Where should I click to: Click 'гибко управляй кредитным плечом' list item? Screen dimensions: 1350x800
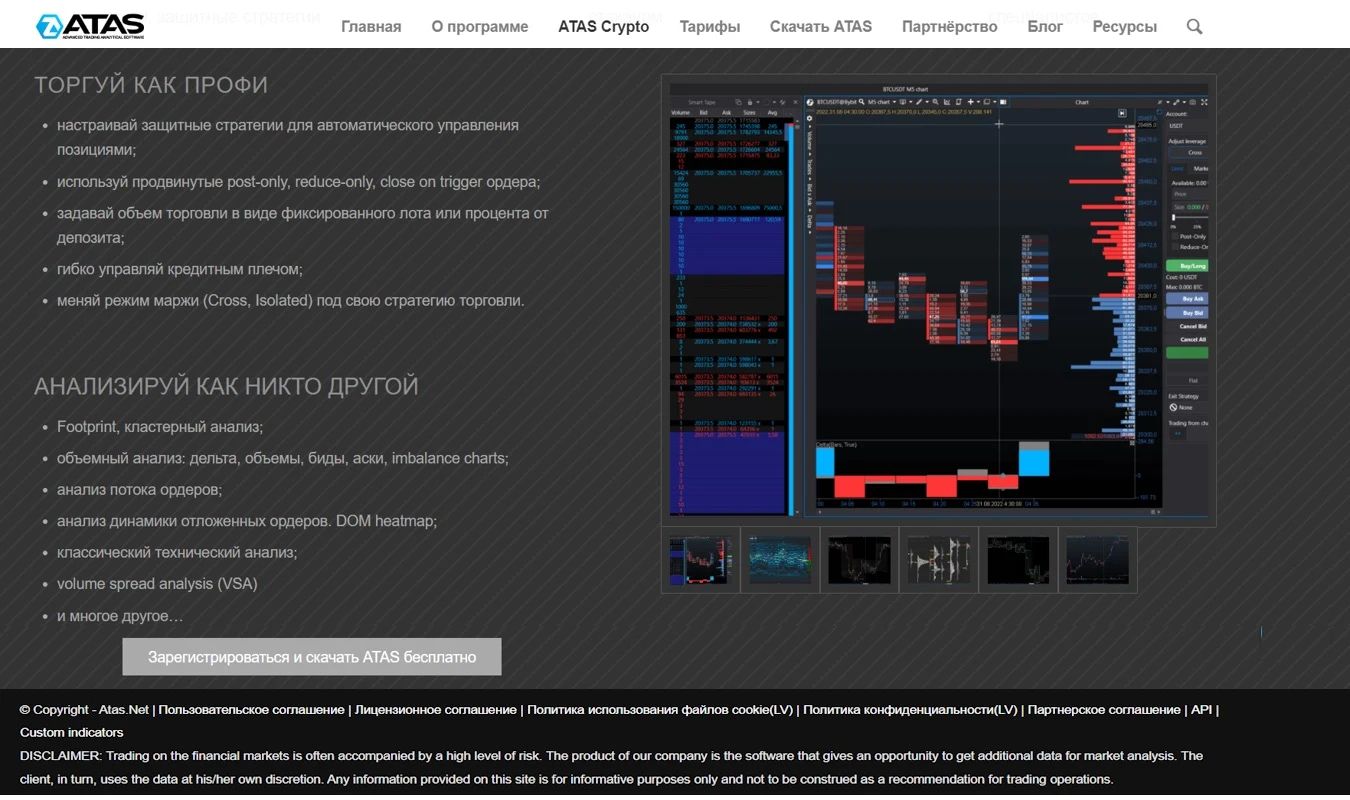(180, 269)
